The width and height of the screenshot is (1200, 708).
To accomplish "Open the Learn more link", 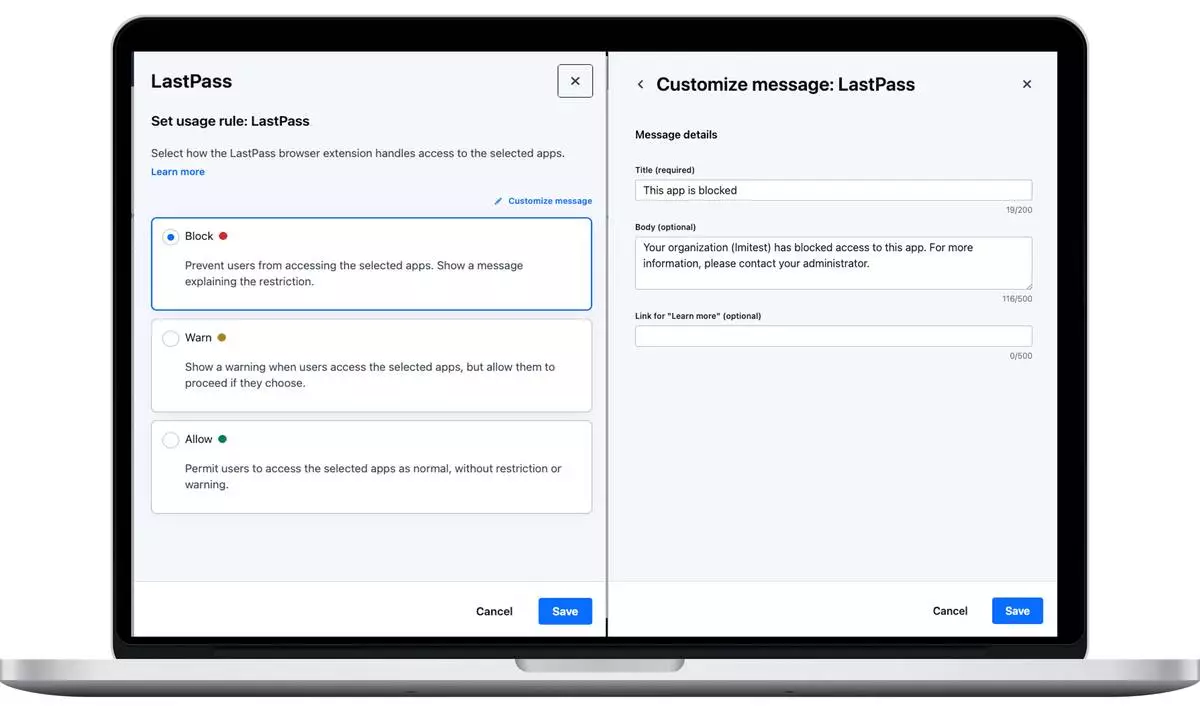I will tap(178, 172).
